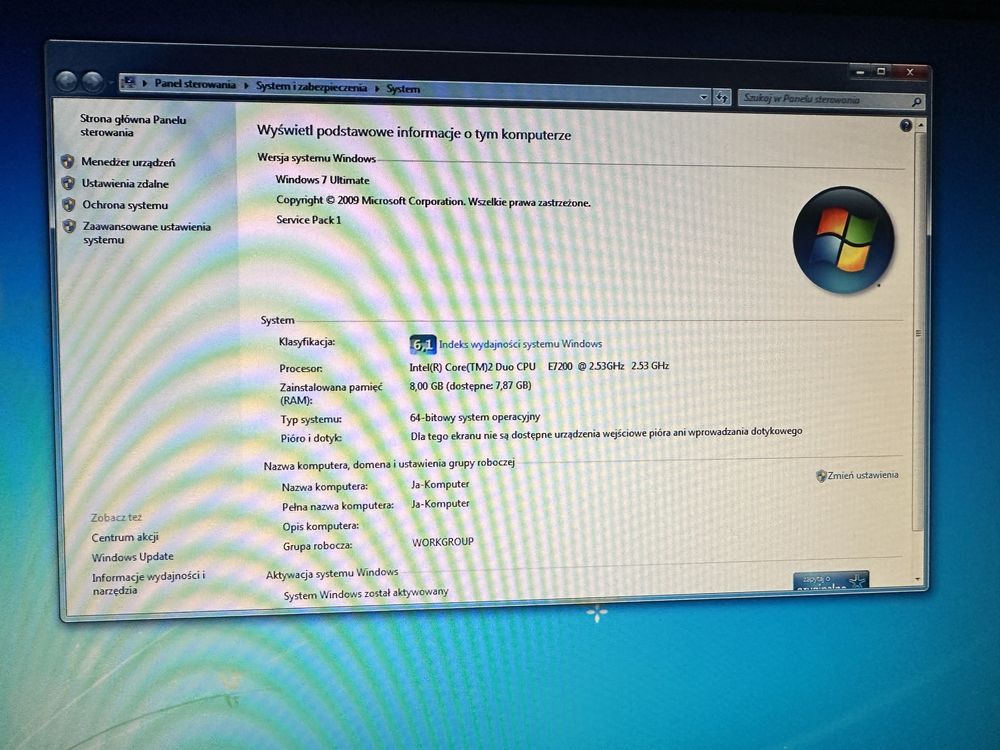Click shield icon beside 'Zmień ustawienia'

[x=821, y=476]
